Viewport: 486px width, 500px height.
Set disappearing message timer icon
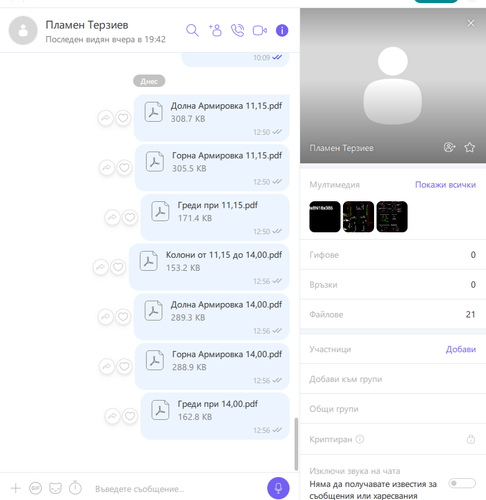[75, 488]
